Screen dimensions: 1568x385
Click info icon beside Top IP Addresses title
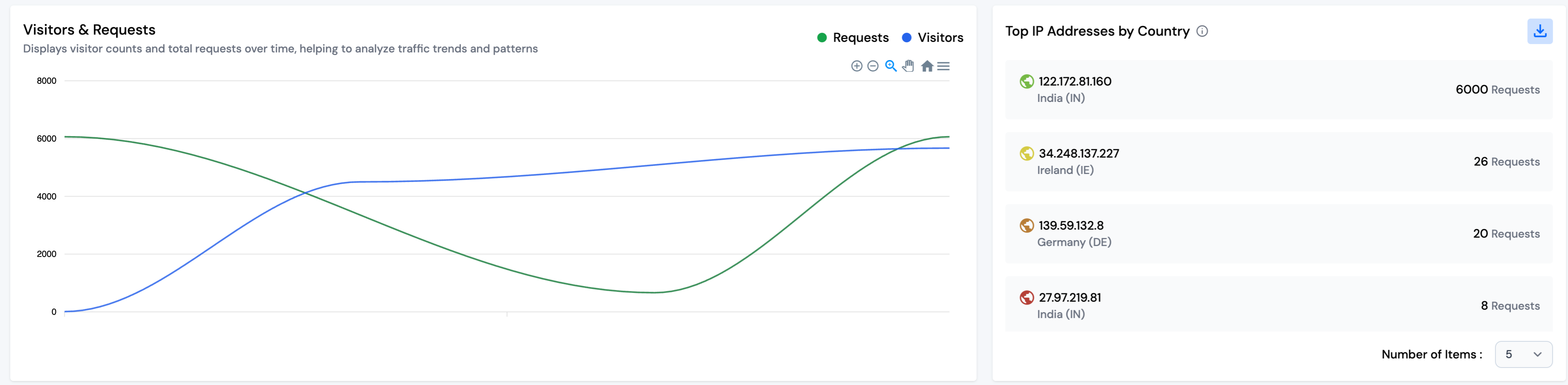coord(1201,32)
